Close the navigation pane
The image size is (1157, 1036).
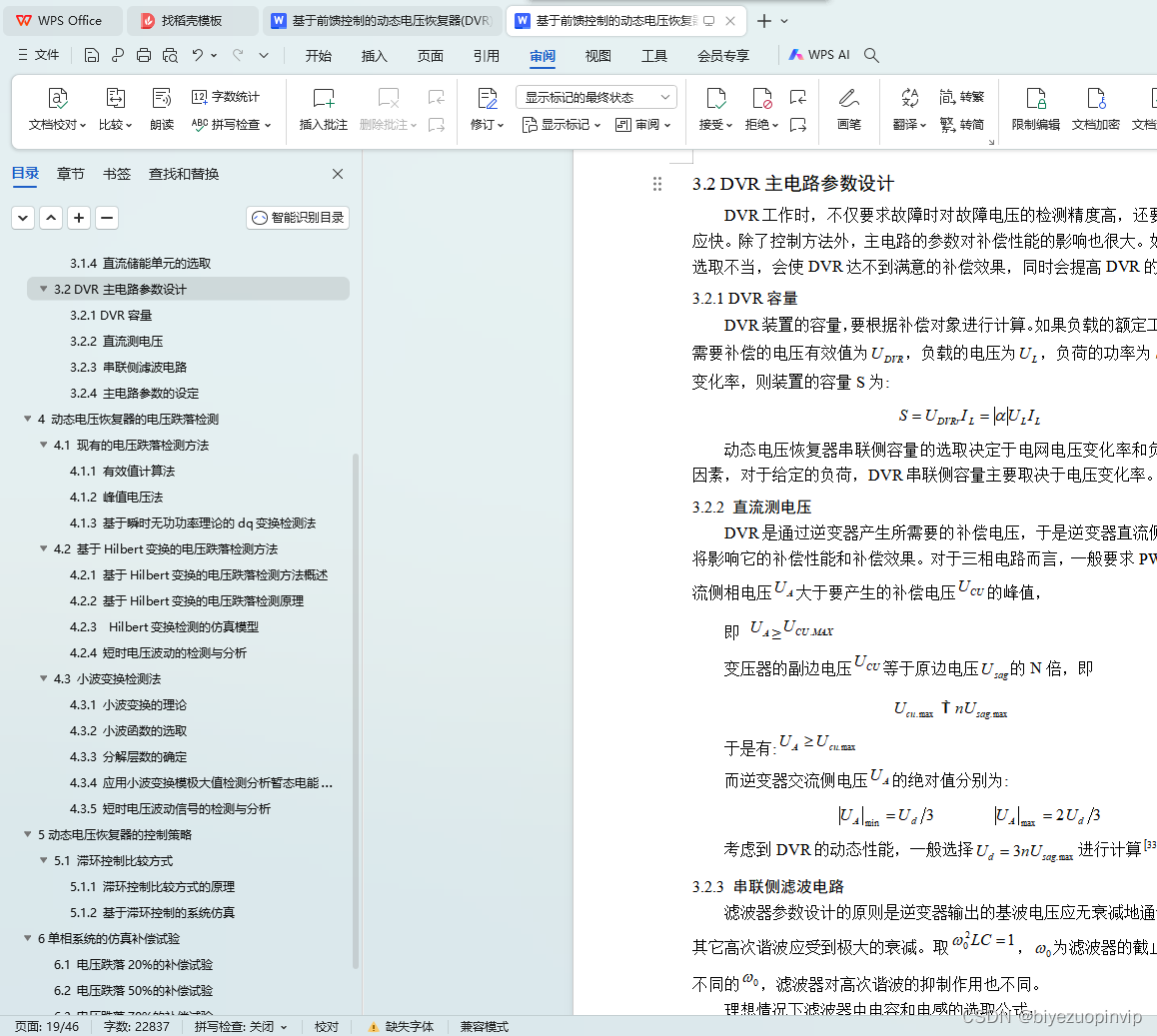(x=338, y=174)
